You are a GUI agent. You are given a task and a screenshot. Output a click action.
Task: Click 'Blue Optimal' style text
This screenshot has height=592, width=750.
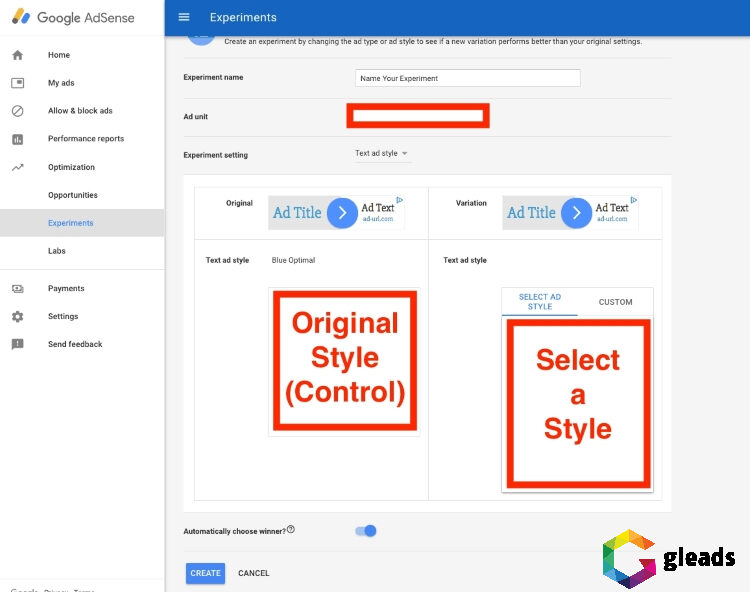pyautogui.click(x=293, y=260)
